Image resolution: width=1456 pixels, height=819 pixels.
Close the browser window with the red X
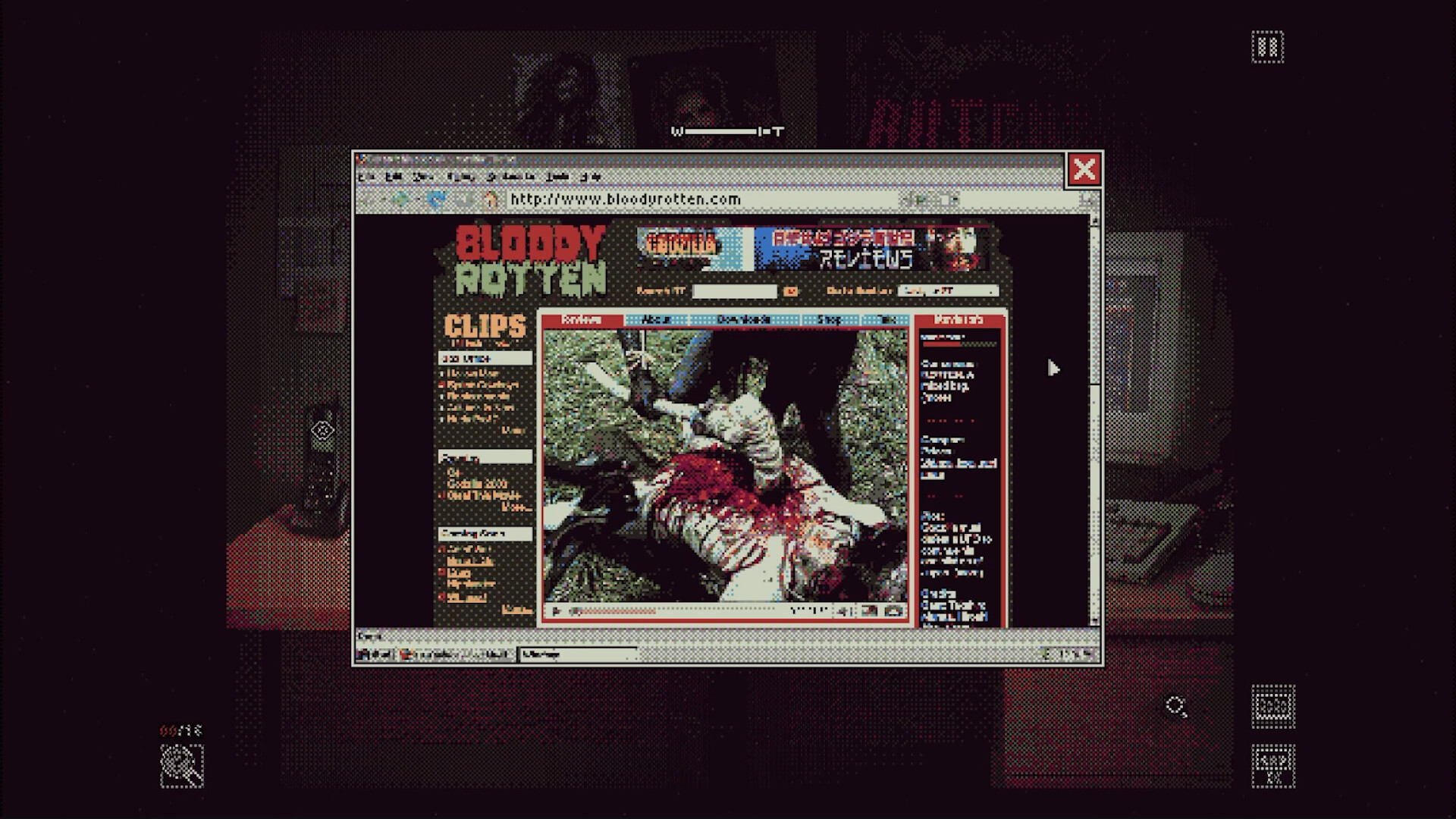[1084, 169]
